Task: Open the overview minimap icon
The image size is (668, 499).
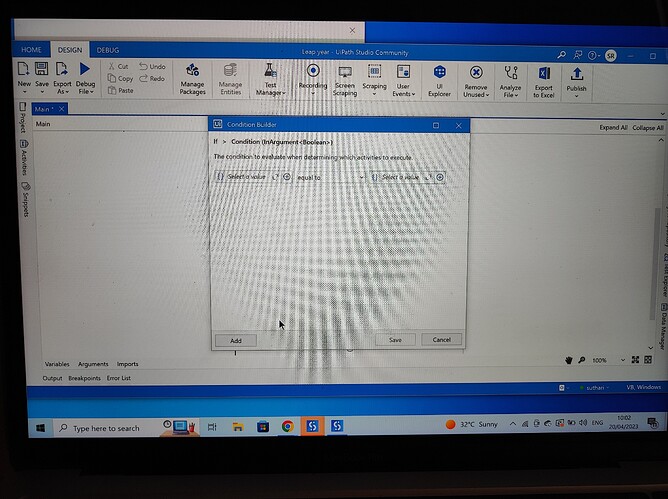Action: coord(648,360)
